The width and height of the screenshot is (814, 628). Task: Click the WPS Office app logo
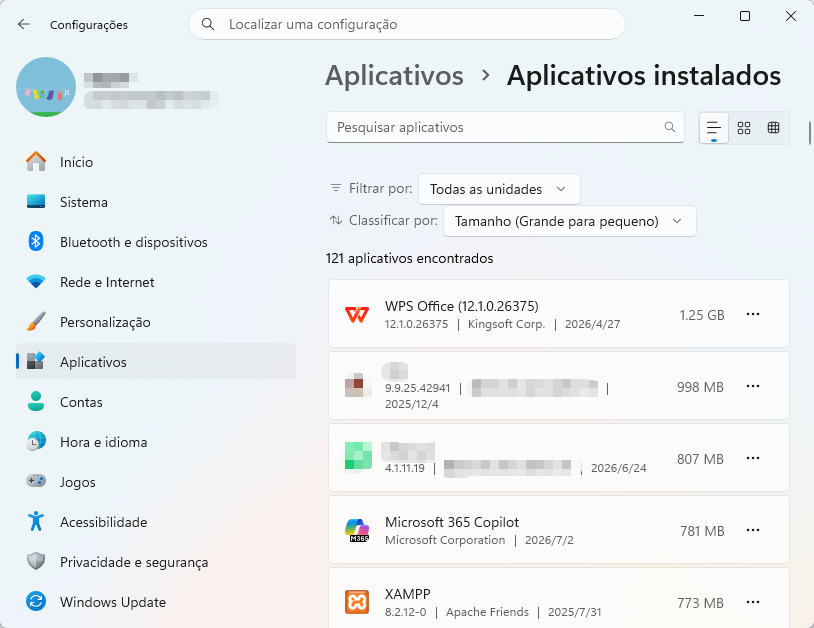357,315
